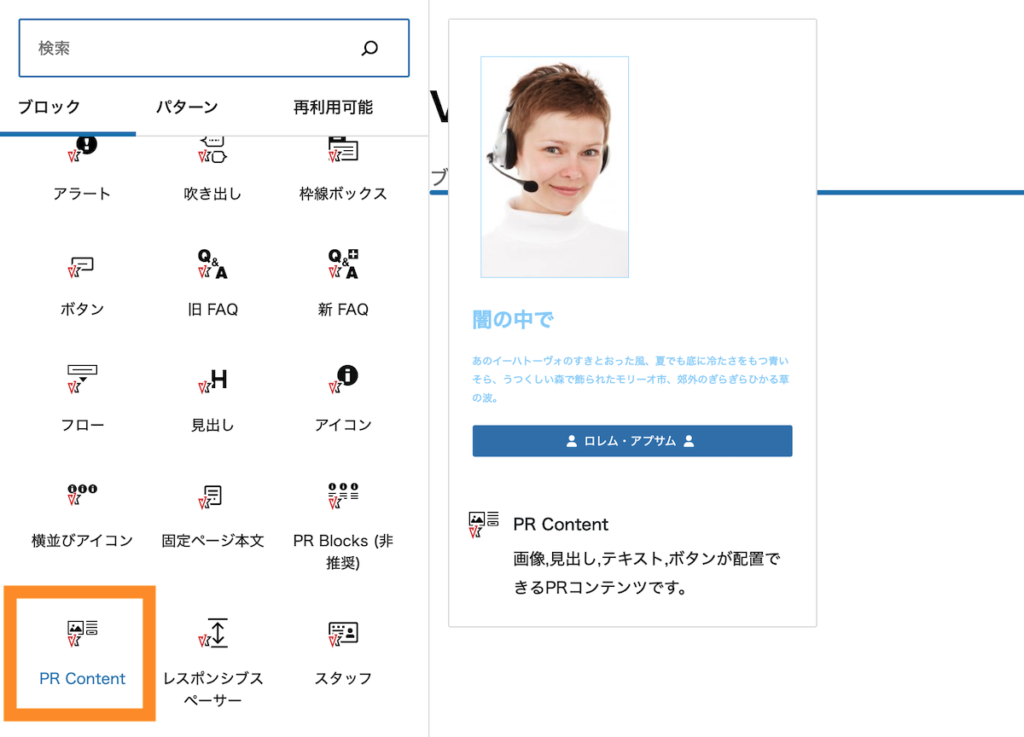
Task: Insert the フロー block
Action: (x=82, y=400)
